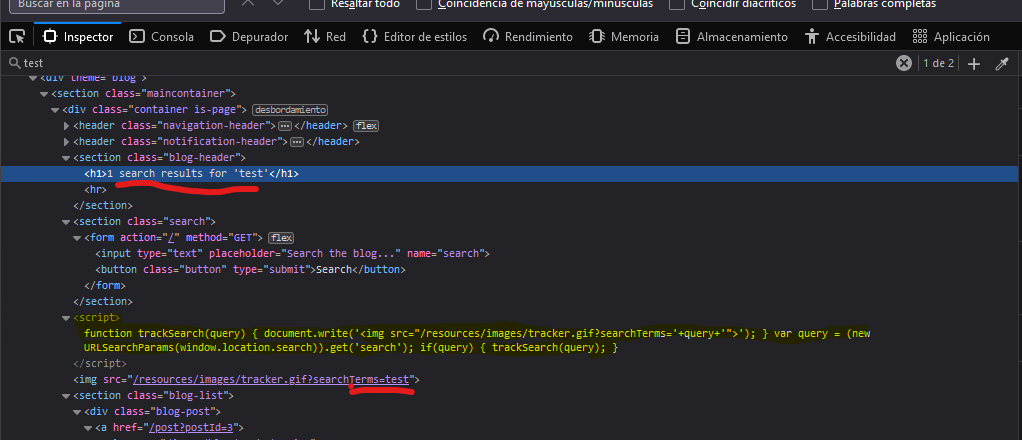Enable the Resaltar todo checkbox
This screenshot has height=440, width=1022.
tap(317, 4)
